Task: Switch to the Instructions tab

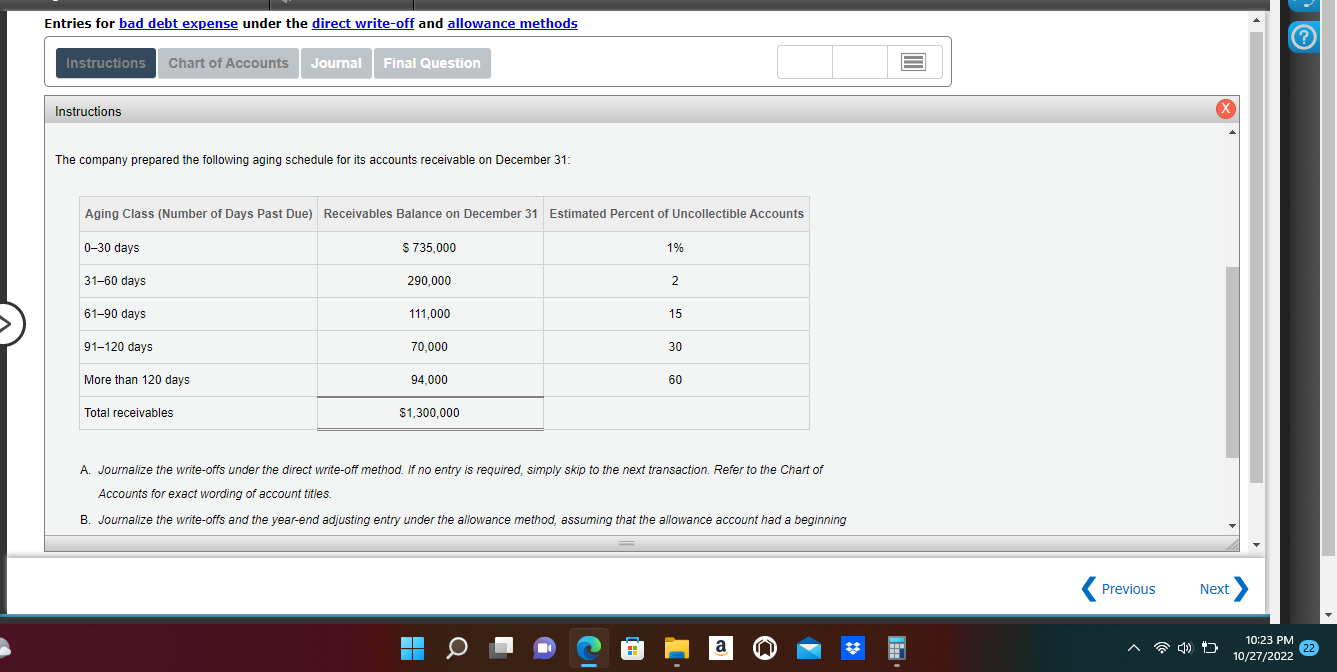Action: coord(105,62)
